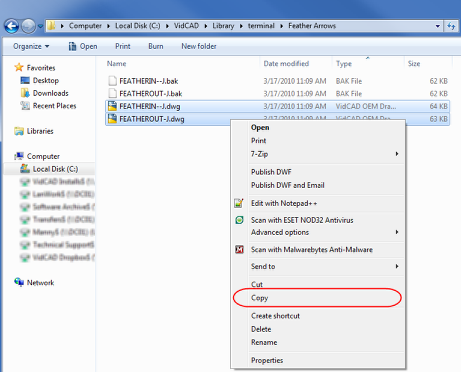Choose Delete from the context menu

pos(261,329)
